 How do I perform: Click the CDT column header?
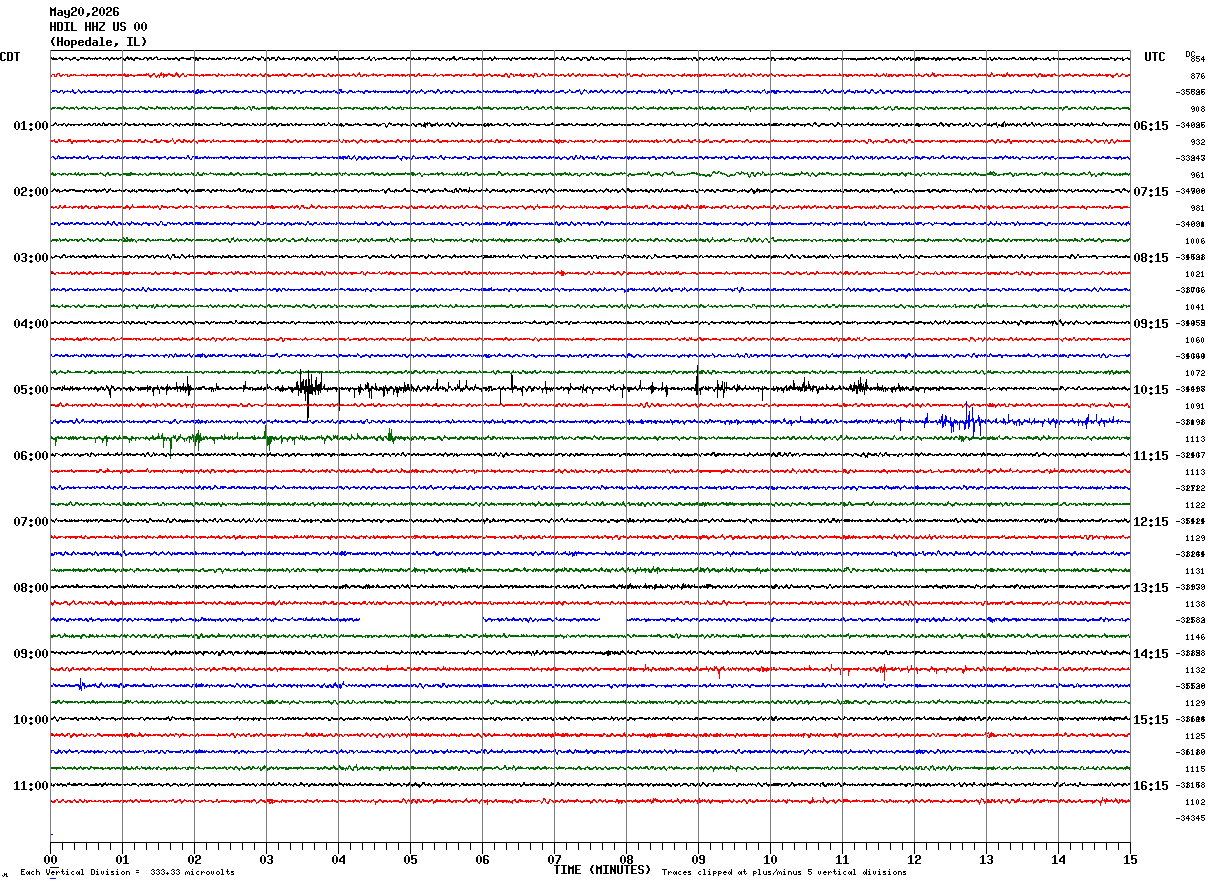pyautogui.click(x=10, y=57)
